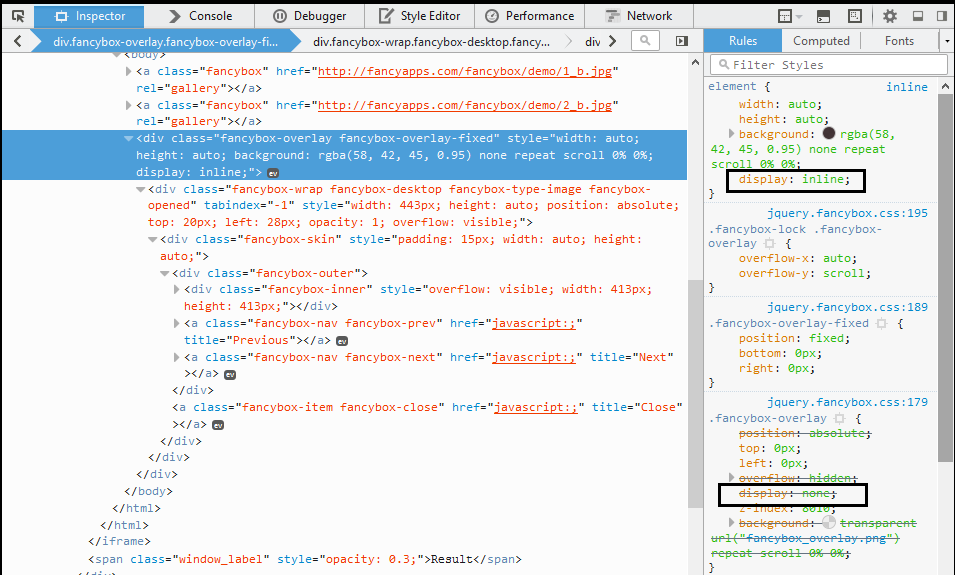Screen dimensions: 955x575
Task: Open jquery.fancybox.css:189 source link
Action: (x=847, y=307)
